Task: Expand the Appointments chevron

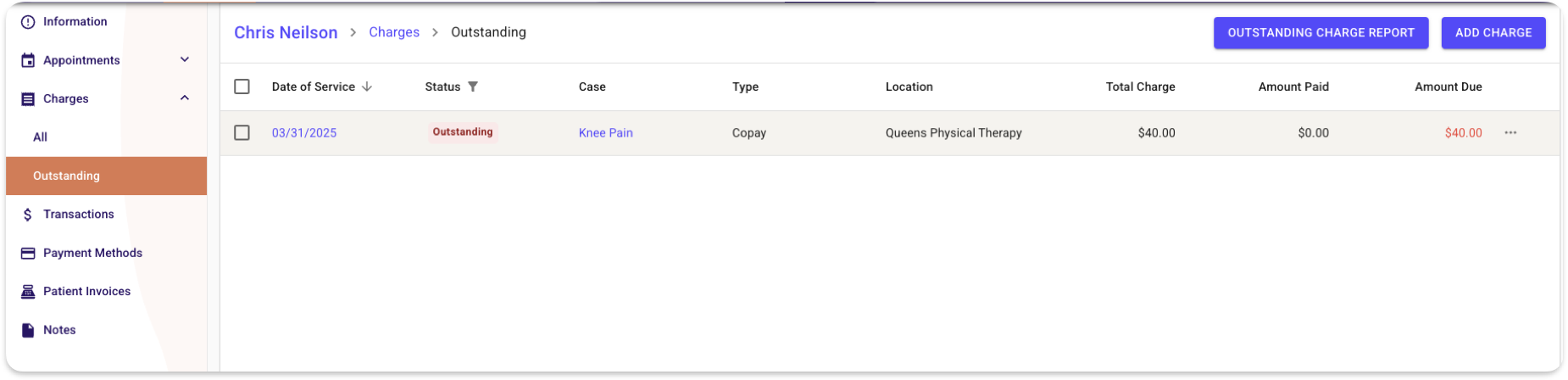Action: click(185, 59)
